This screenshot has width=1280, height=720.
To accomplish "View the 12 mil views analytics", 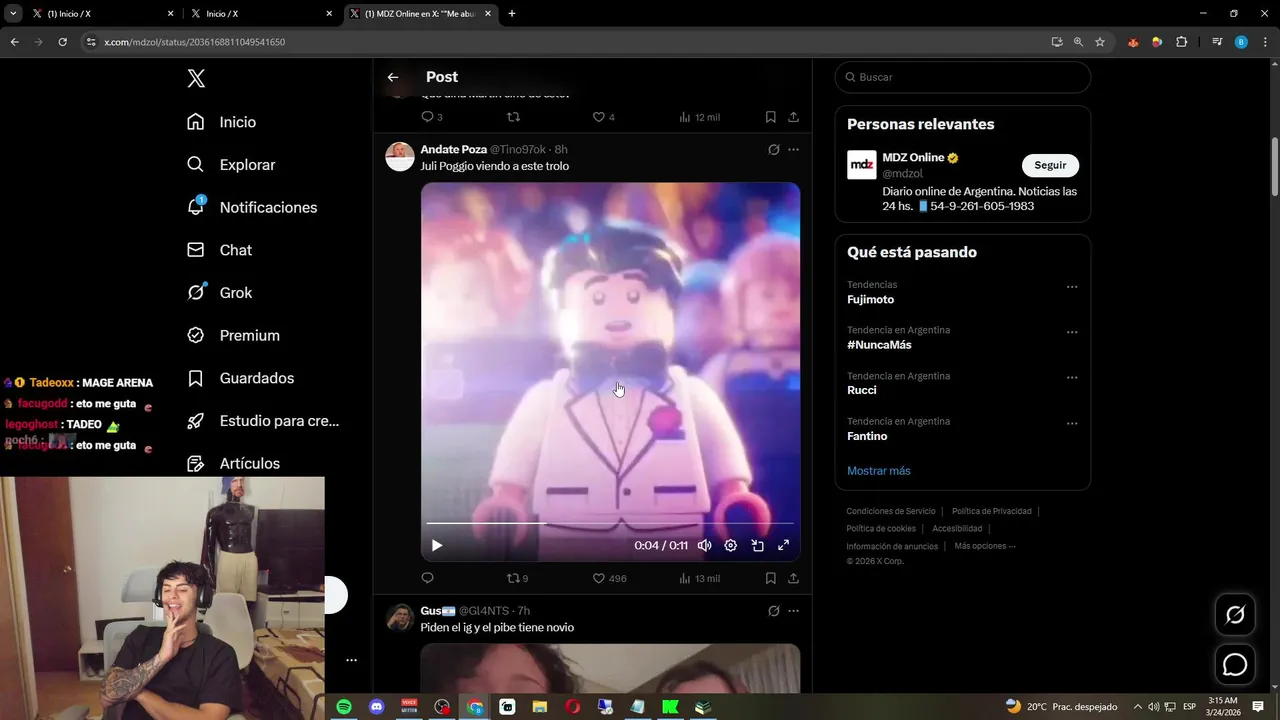I will 699,117.
